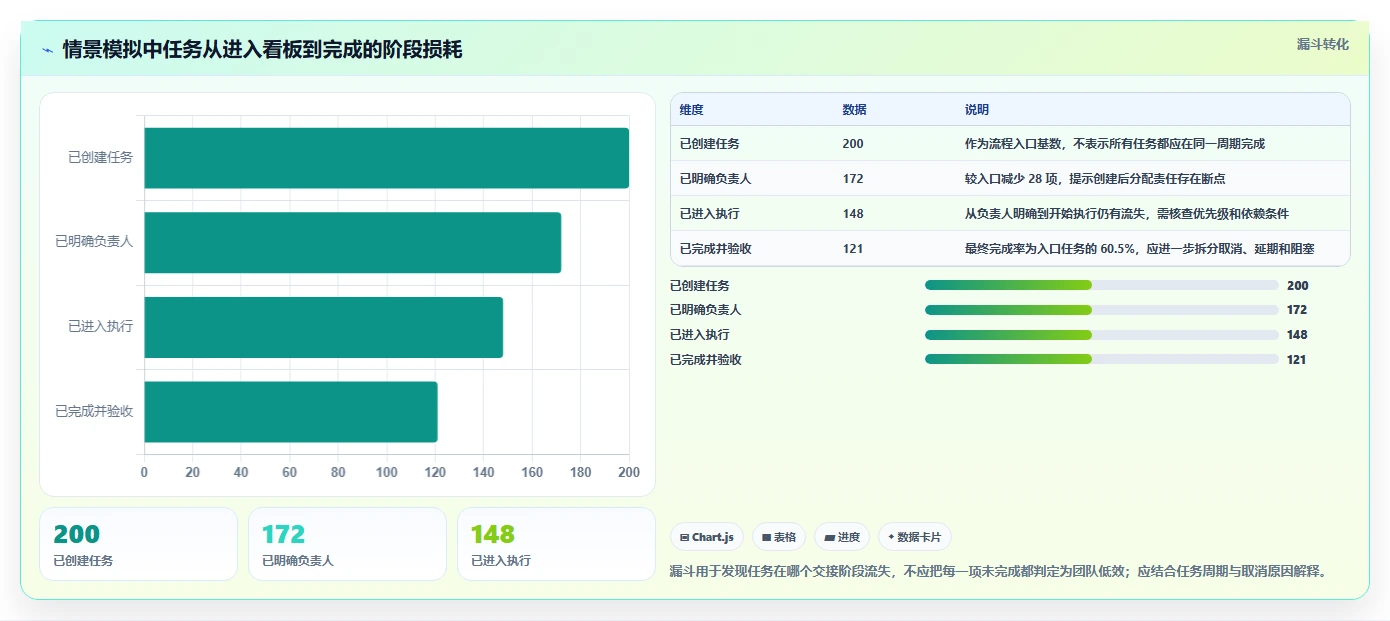Click the footer note starting 漏斗用于发现任务
1390x621 pixels.
pos(999,572)
